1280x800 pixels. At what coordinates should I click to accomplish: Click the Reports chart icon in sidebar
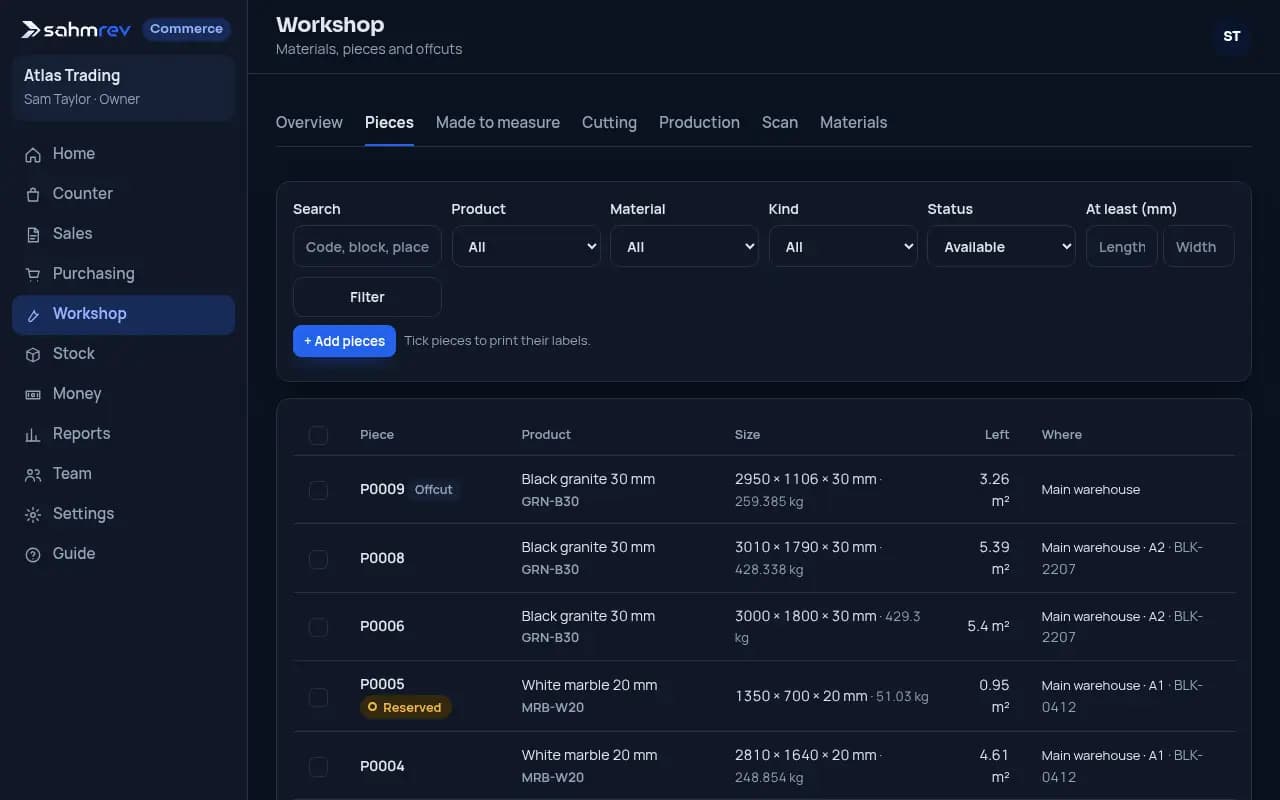(x=33, y=434)
